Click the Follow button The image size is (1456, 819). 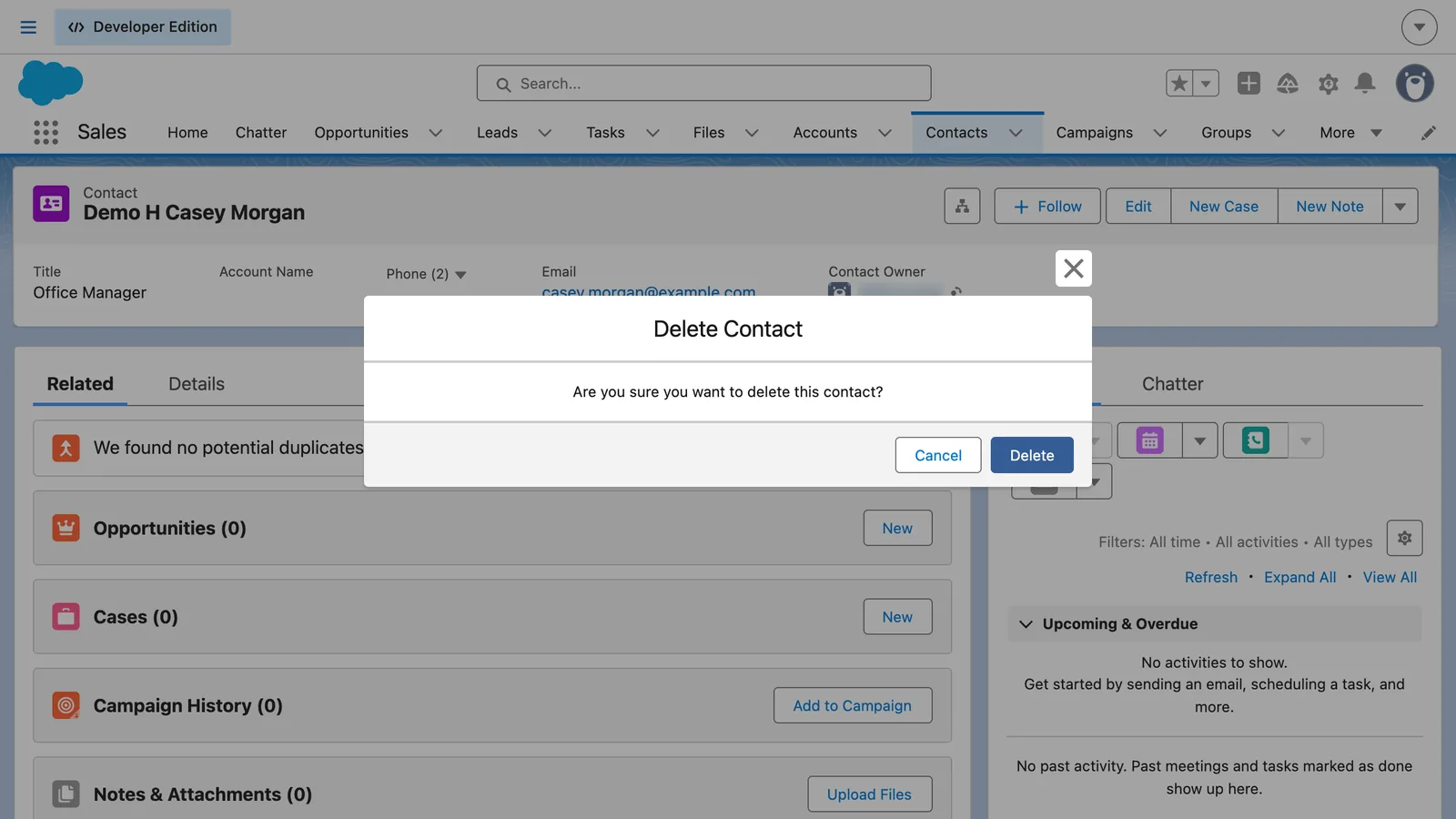pos(1047,207)
